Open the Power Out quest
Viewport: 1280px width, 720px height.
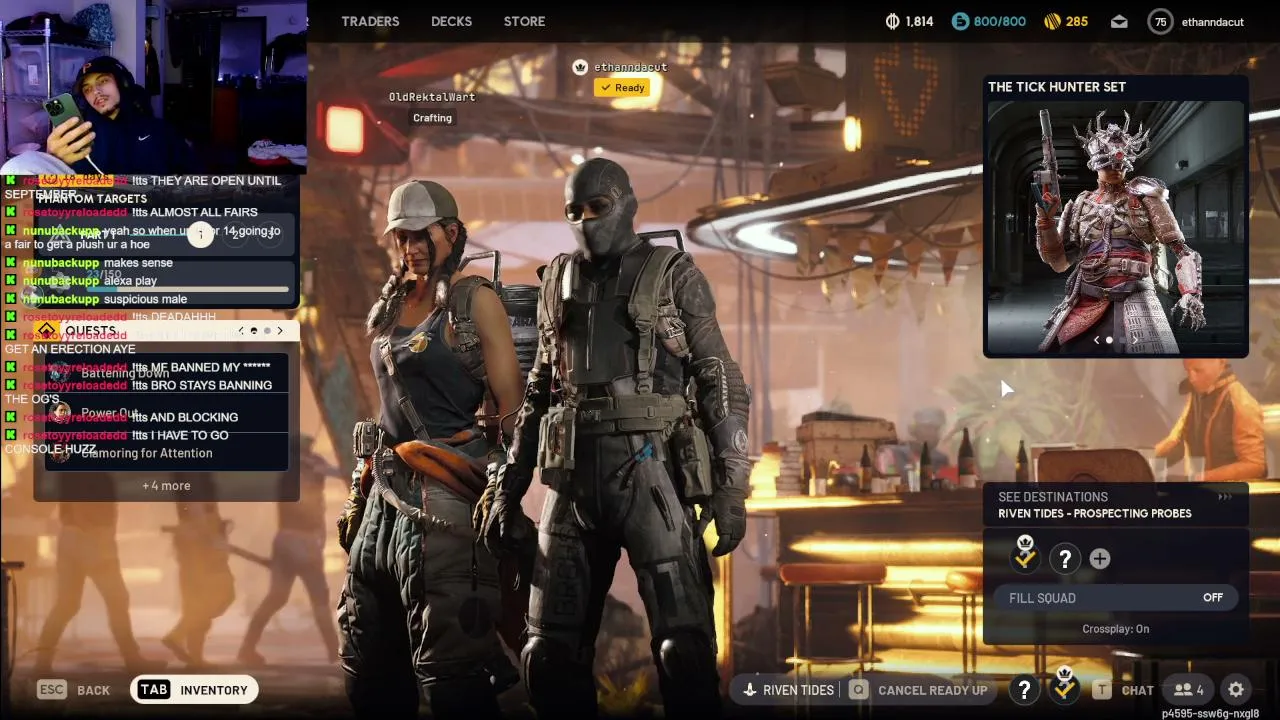[x=166, y=412]
